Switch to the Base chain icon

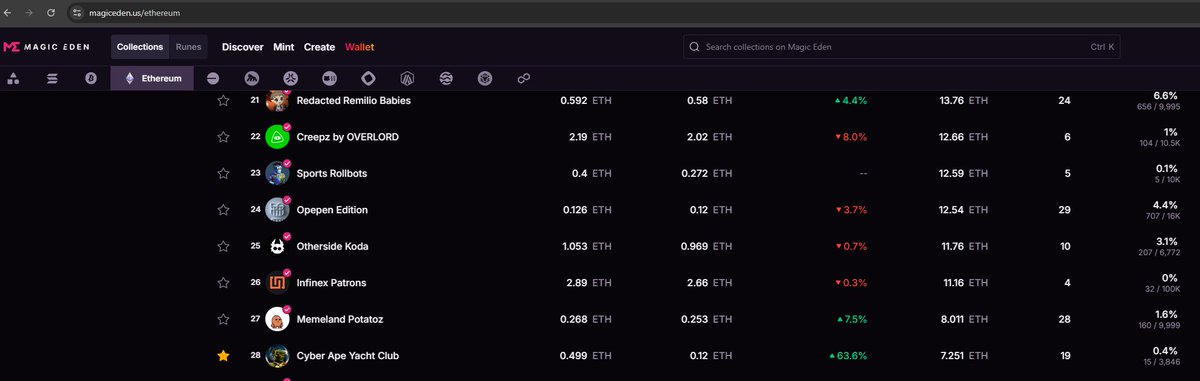click(213, 78)
